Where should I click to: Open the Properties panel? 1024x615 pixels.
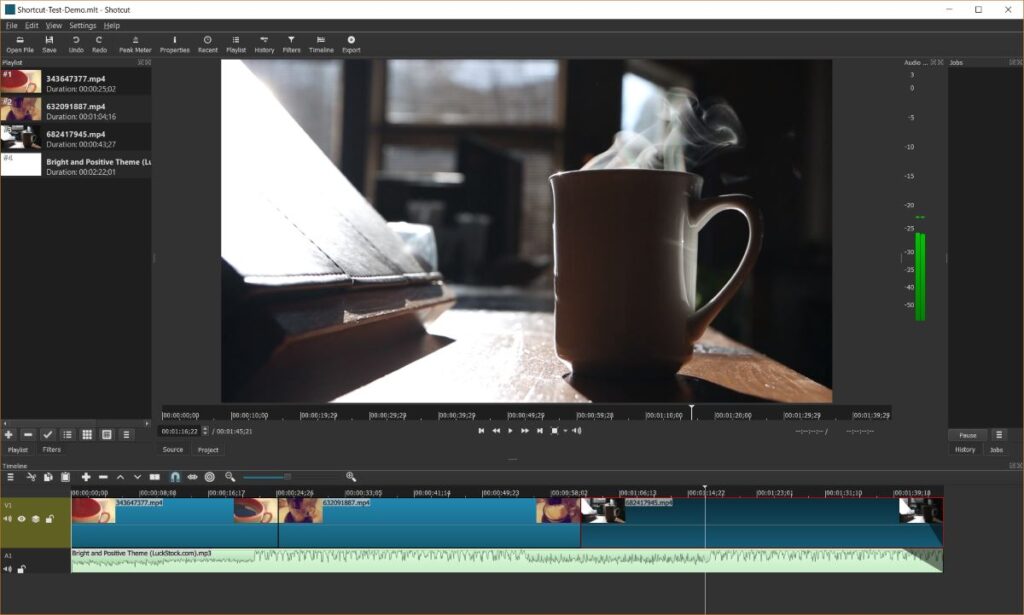coord(175,41)
